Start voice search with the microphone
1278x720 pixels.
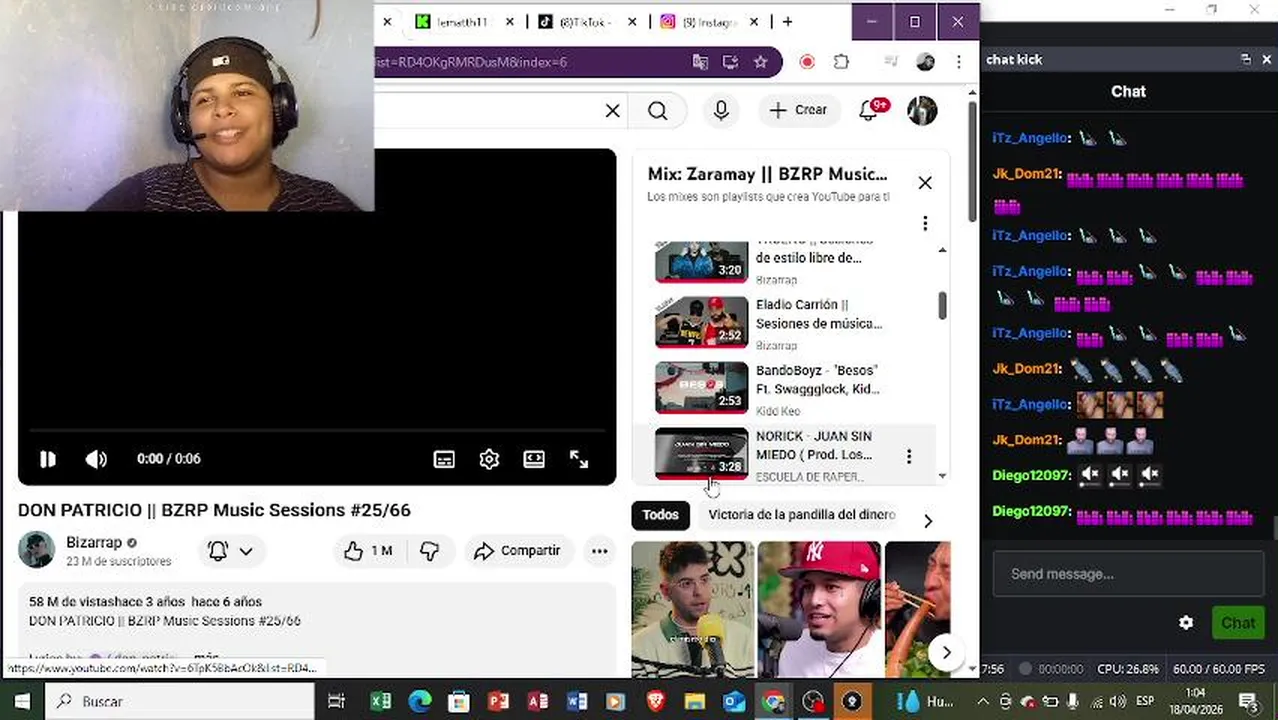tap(721, 110)
